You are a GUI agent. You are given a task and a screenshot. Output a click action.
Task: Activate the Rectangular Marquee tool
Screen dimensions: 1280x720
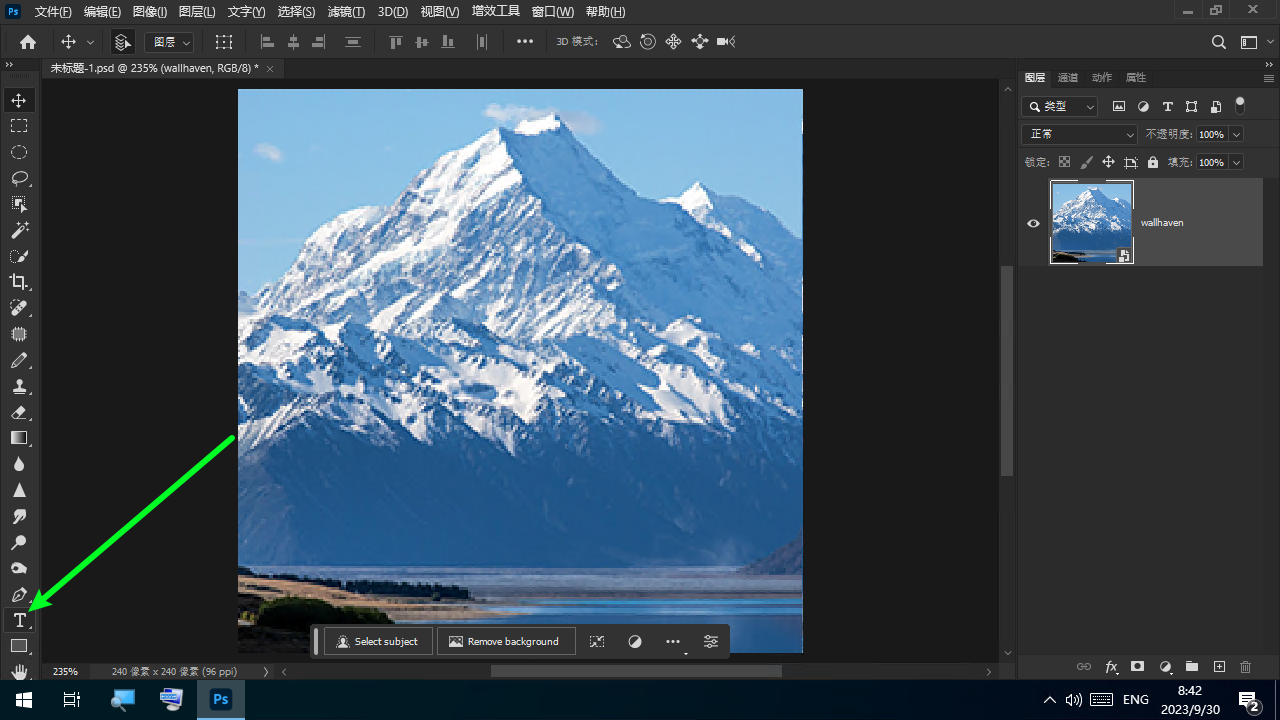pyautogui.click(x=19, y=126)
